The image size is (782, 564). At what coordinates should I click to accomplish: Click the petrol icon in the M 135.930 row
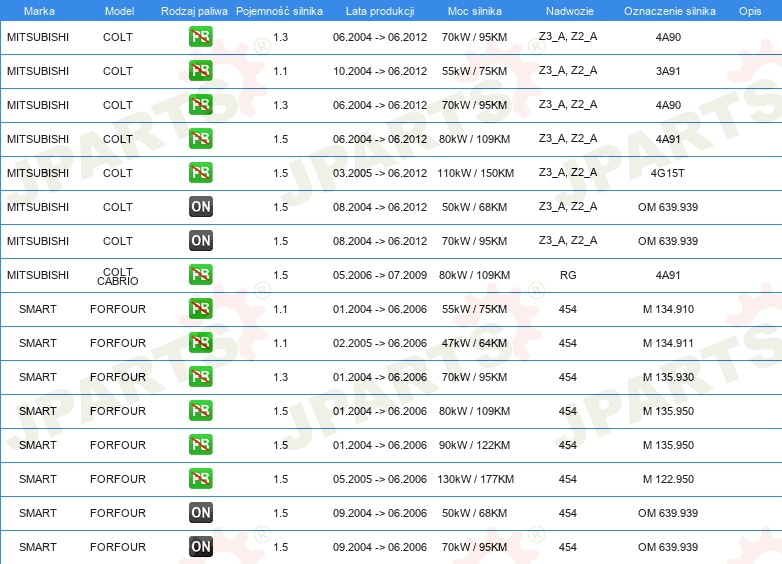[x=200, y=376]
